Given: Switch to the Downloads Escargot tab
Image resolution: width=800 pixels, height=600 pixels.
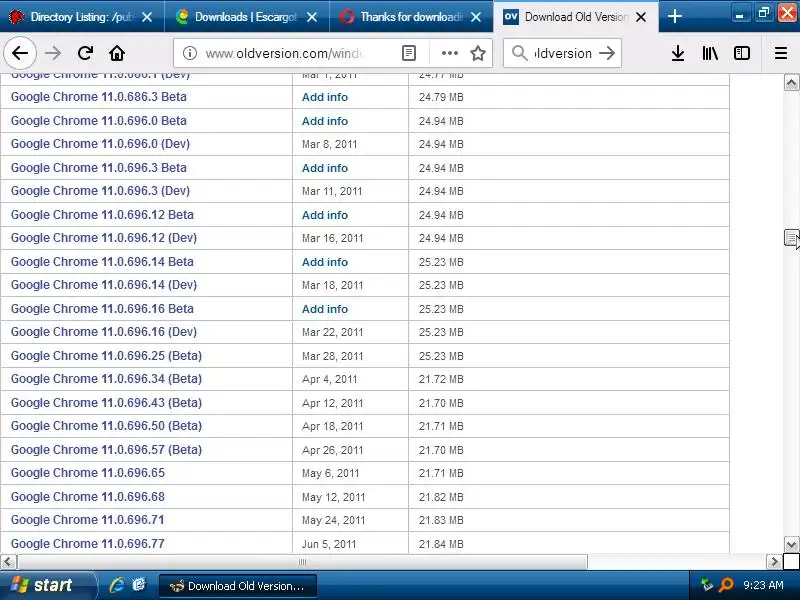Looking at the screenshot, I should [247, 17].
